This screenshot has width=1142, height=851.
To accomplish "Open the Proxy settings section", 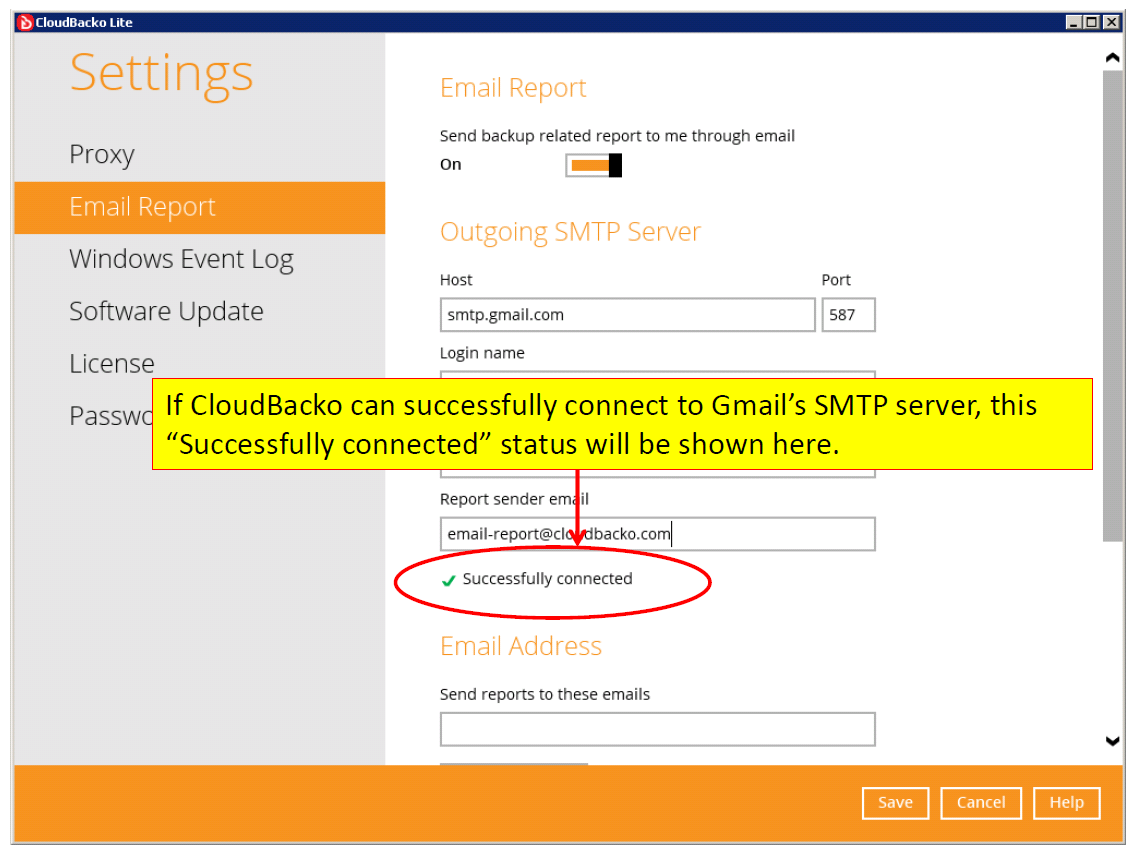I will (102, 154).
